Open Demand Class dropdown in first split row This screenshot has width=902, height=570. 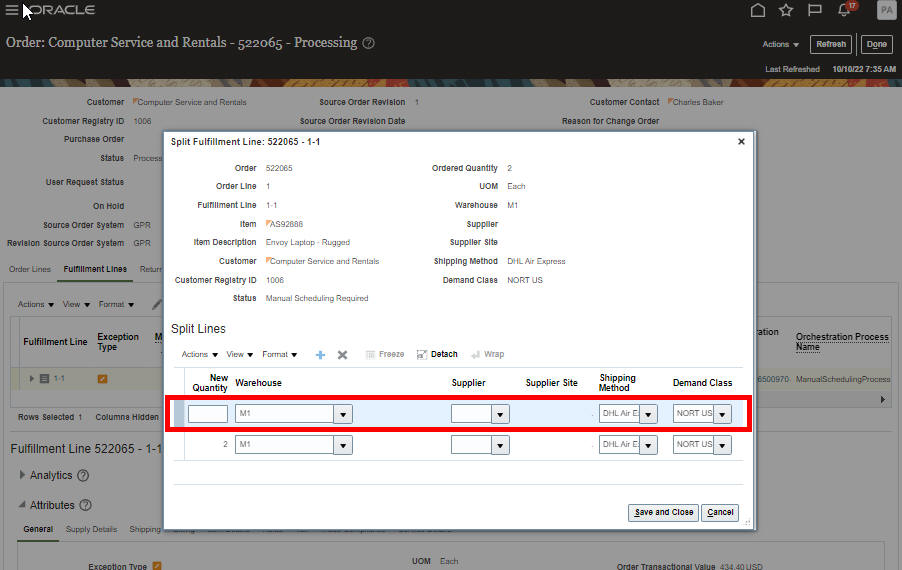[x=722, y=414]
